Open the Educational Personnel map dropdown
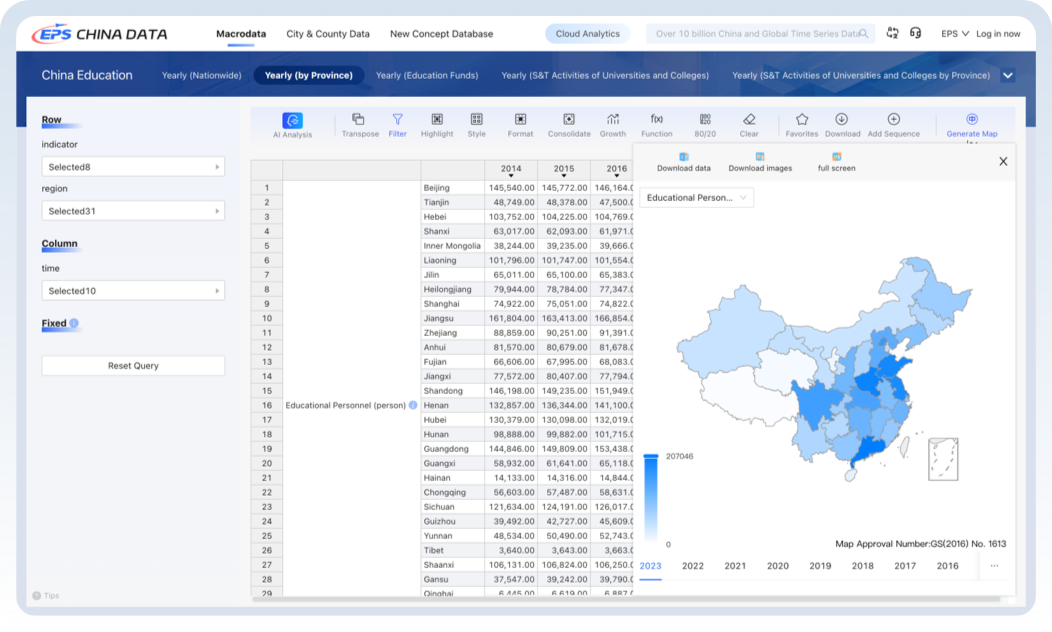The height and width of the screenshot is (632, 1052). point(697,198)
